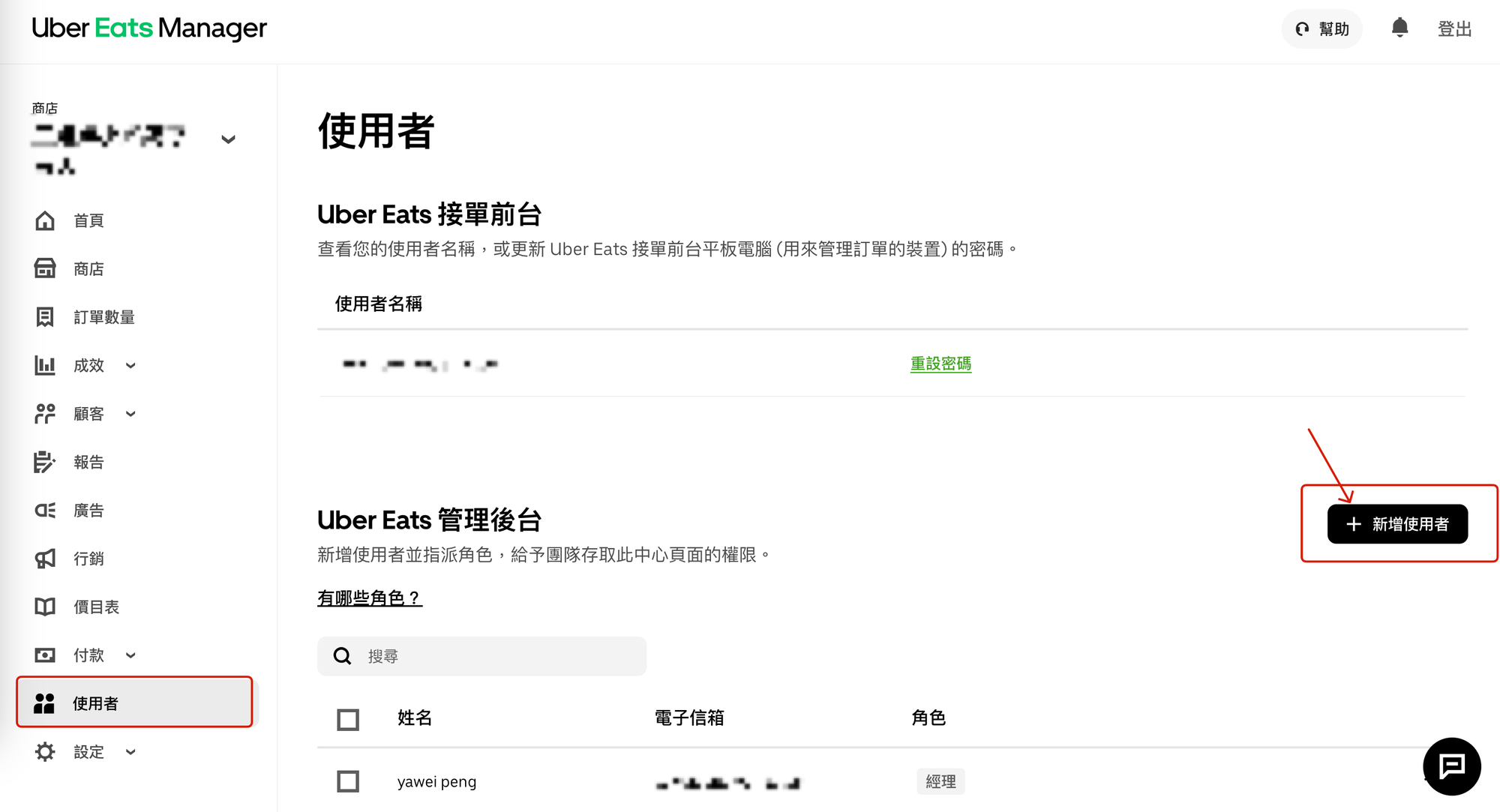
Task: Expand the 付款 submenu chevron
Action: click(130, 655)
